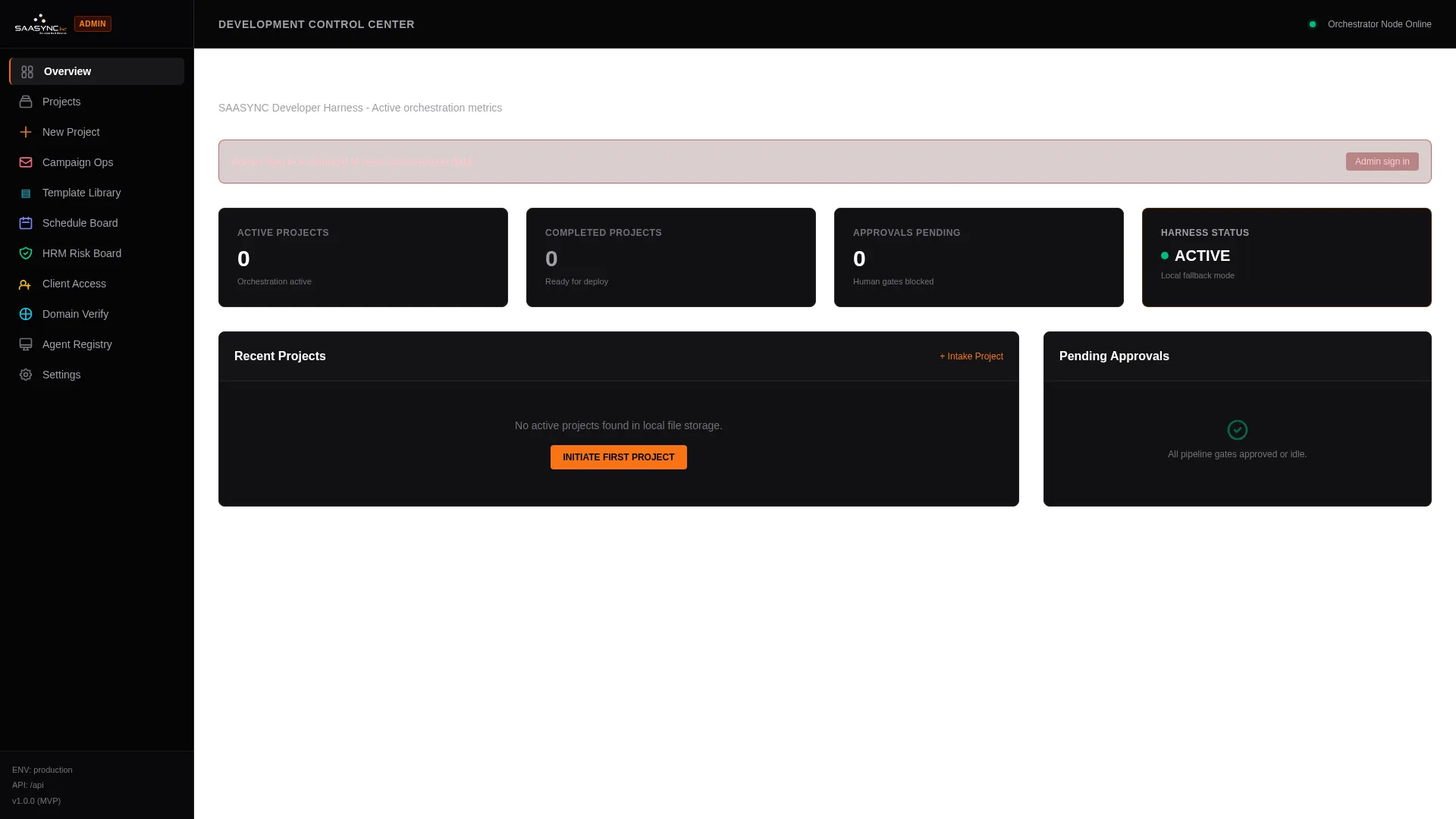1456x819 pixels.
Task: Click the green Harness Status ACTIVE dot
Action: (1165, 256)
